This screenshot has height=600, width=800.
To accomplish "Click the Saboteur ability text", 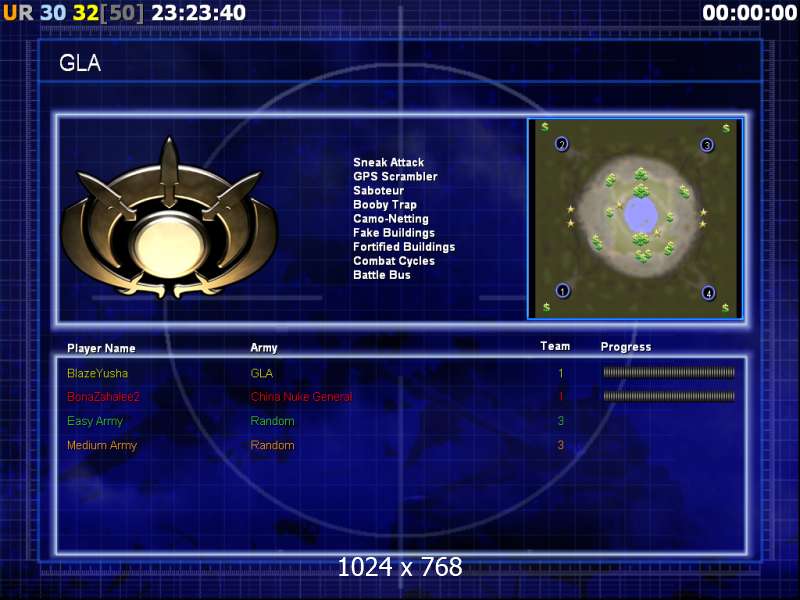I will (x=378, y=190).
